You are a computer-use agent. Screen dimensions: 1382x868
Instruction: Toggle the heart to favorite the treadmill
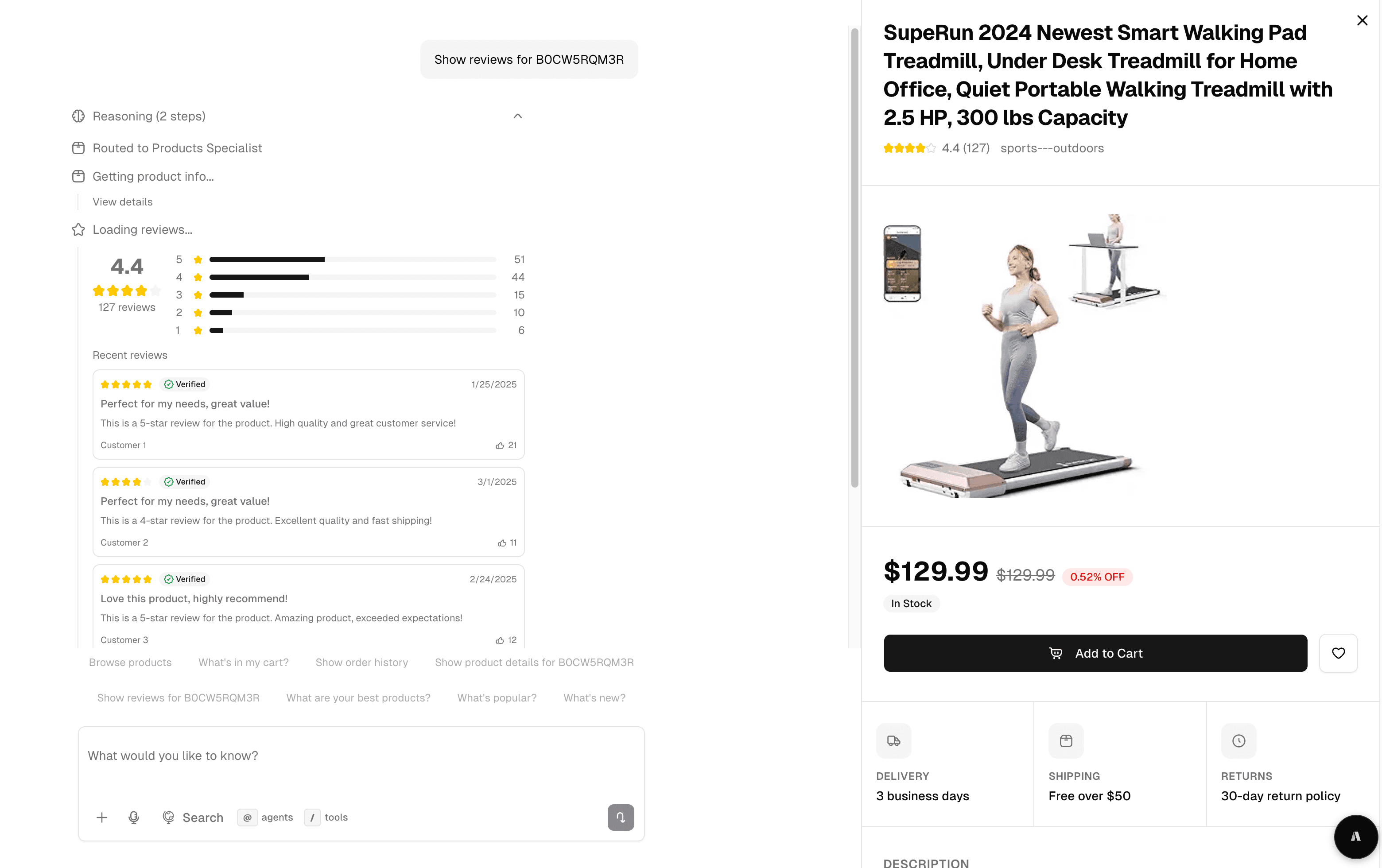pyautogui.click(x=1339, y=653)
